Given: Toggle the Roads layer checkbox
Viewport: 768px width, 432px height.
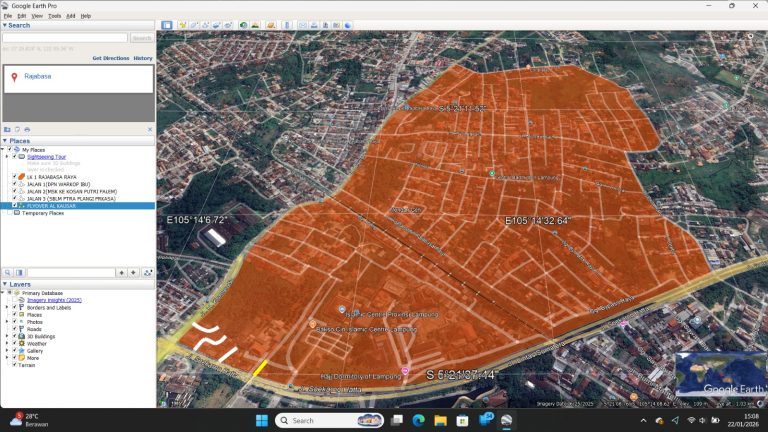Looking at the screenshot, I should [14, 328].
